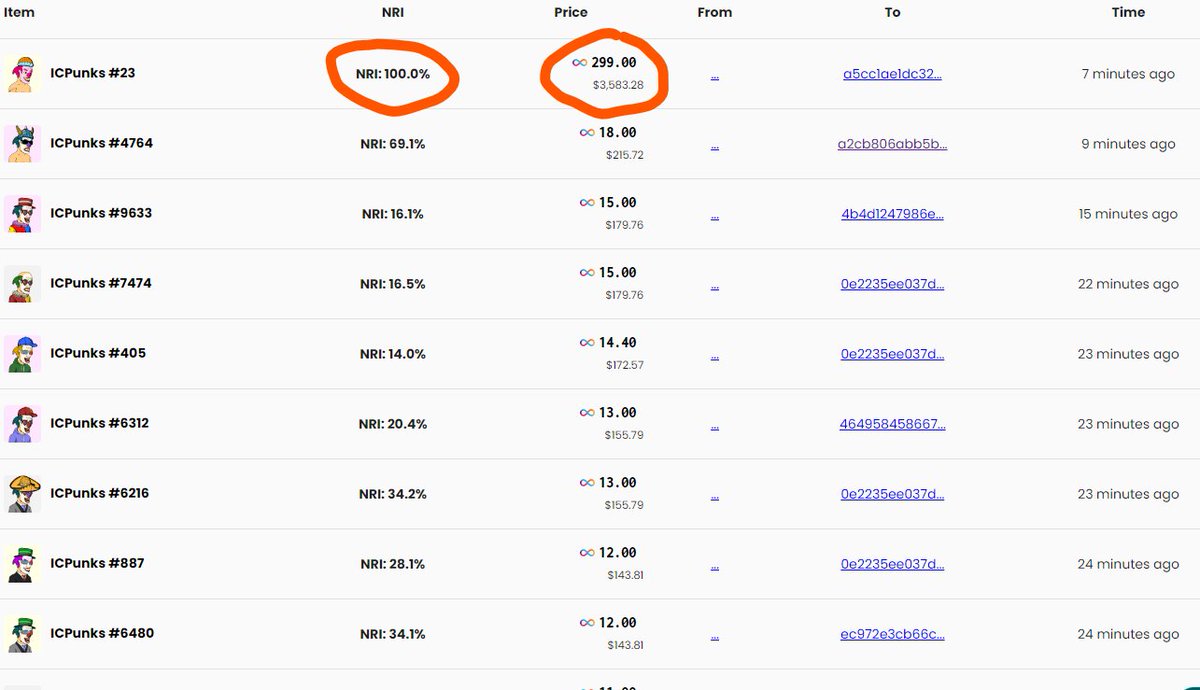The height and width of the screenshot is (690, 1200).
Task: Open buyer address 4b4d1247986e...
Action: click(x=892, y=214)
